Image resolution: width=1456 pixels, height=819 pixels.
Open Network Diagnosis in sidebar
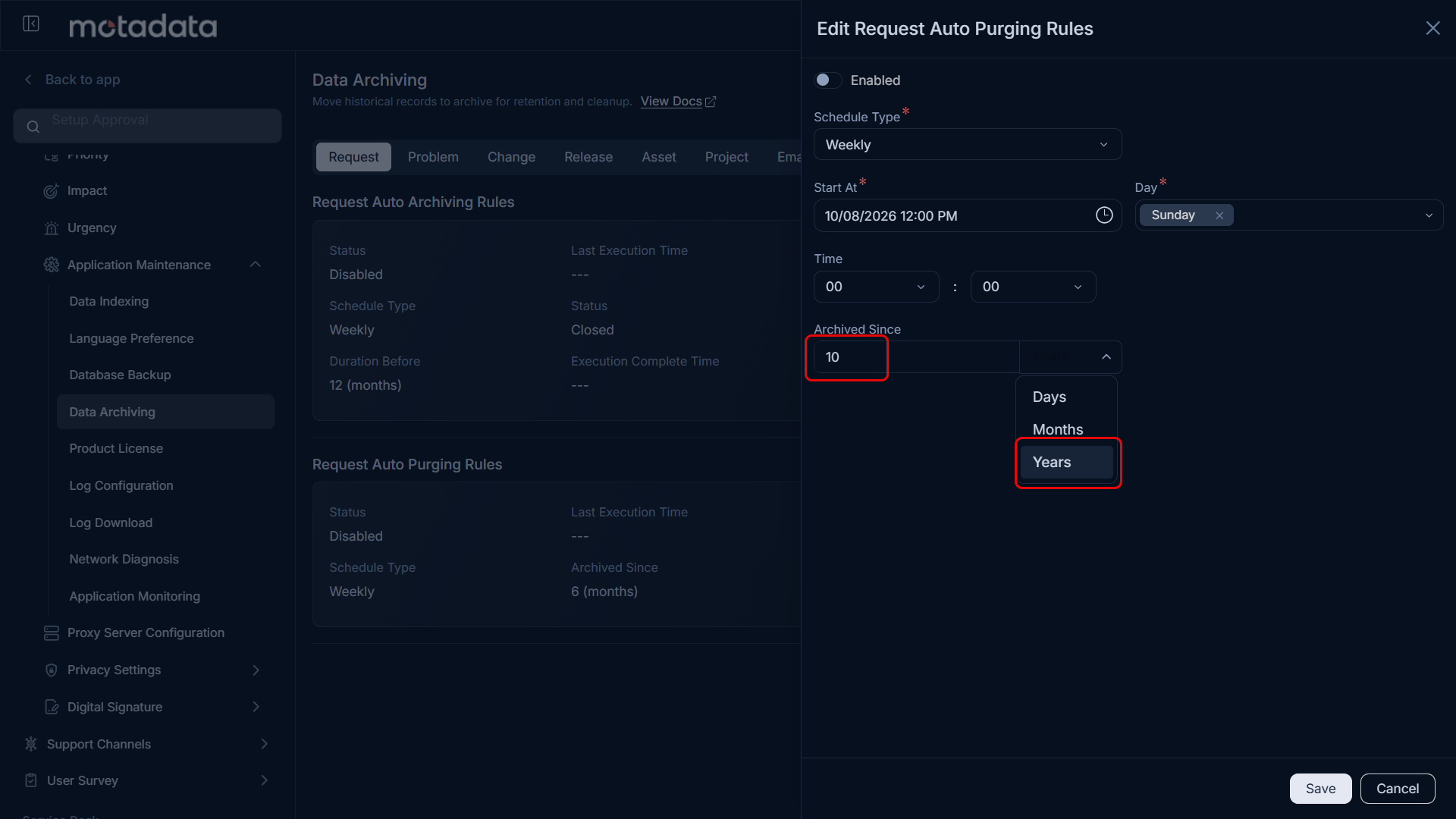tap(124, 560)
